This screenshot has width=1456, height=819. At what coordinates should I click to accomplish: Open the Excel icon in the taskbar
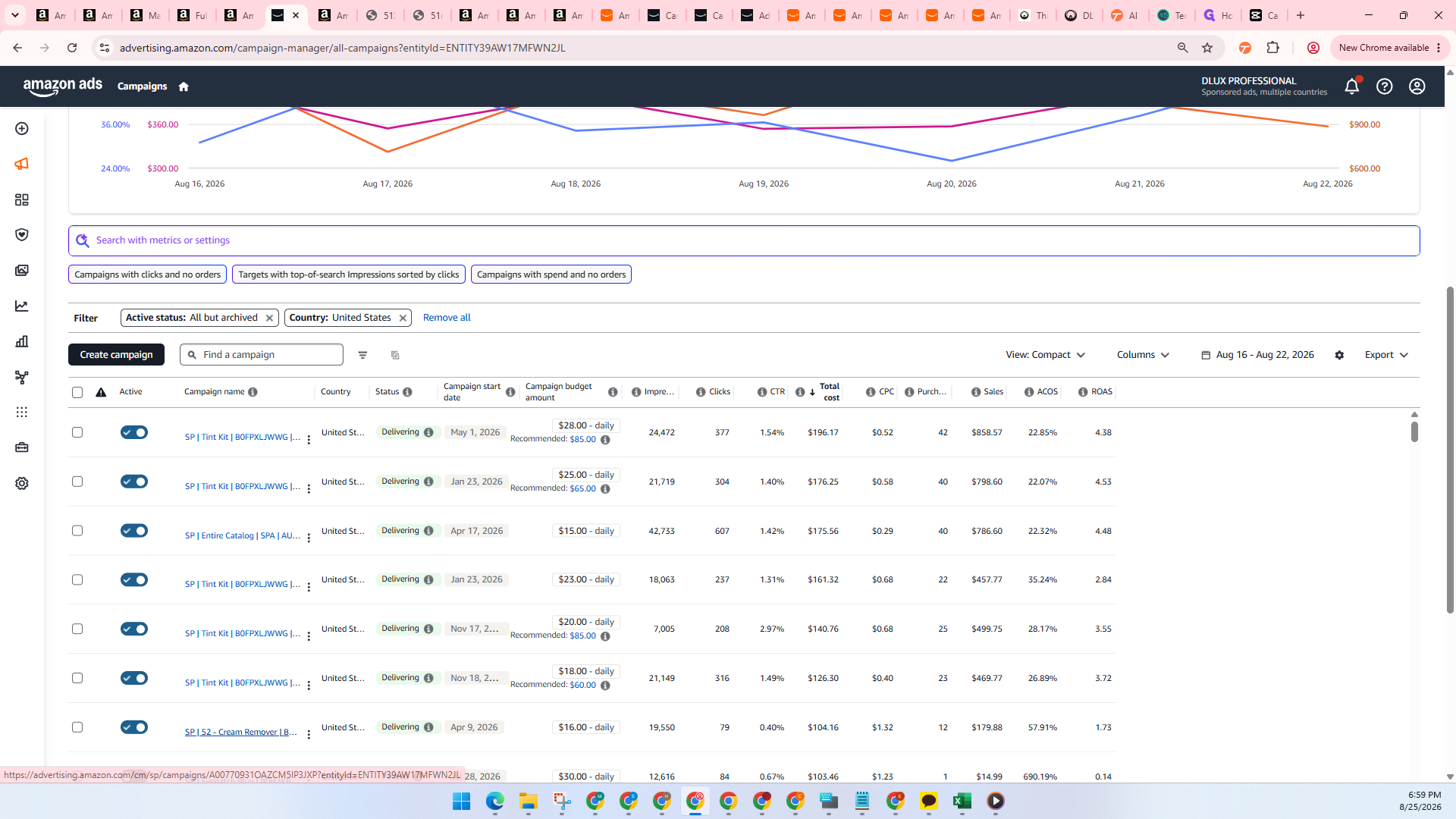pyautogui.click(x=962, y=801)
